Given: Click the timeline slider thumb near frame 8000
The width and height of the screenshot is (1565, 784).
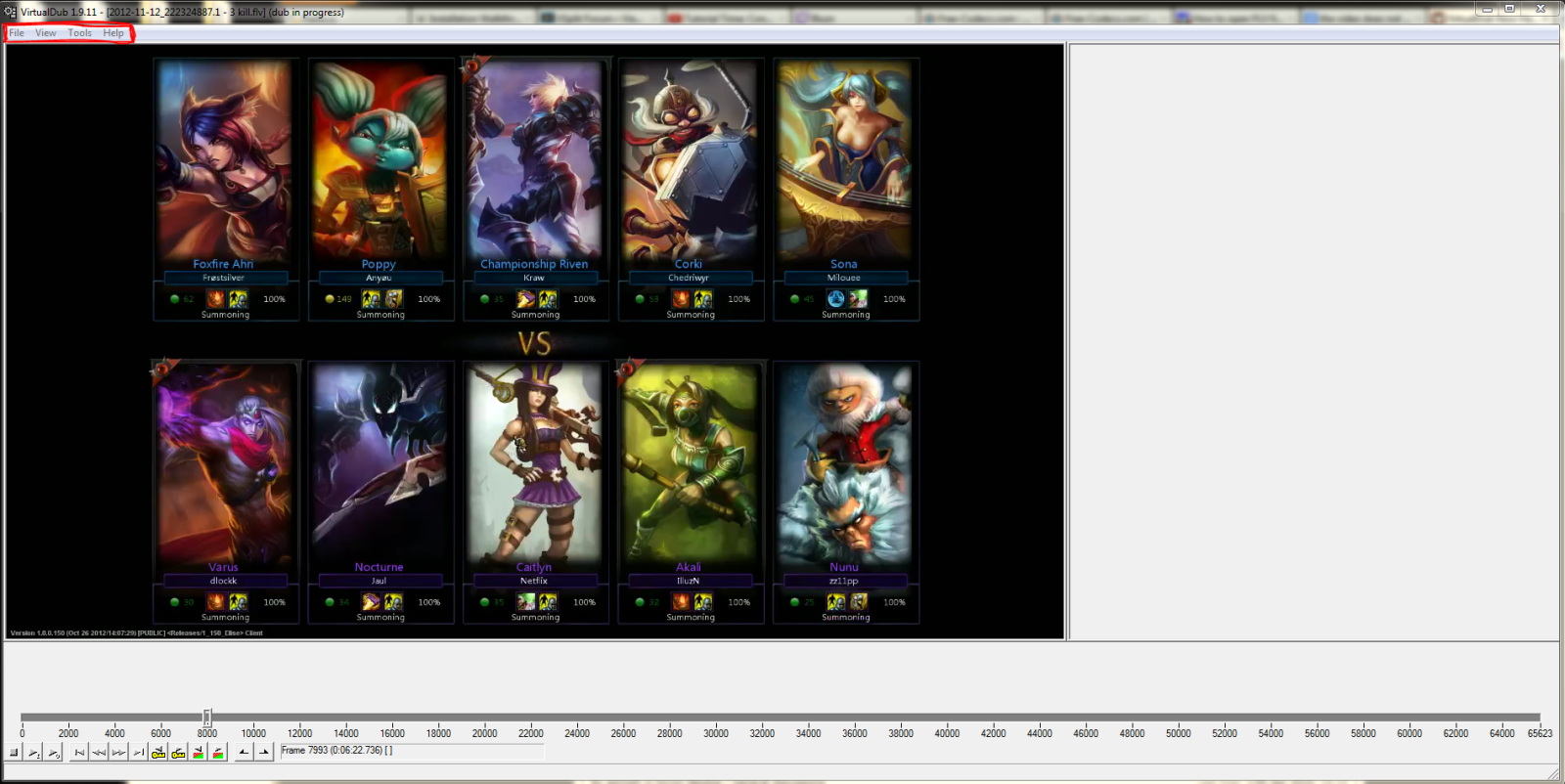Looking at the screenshot, I should point(207,718).
